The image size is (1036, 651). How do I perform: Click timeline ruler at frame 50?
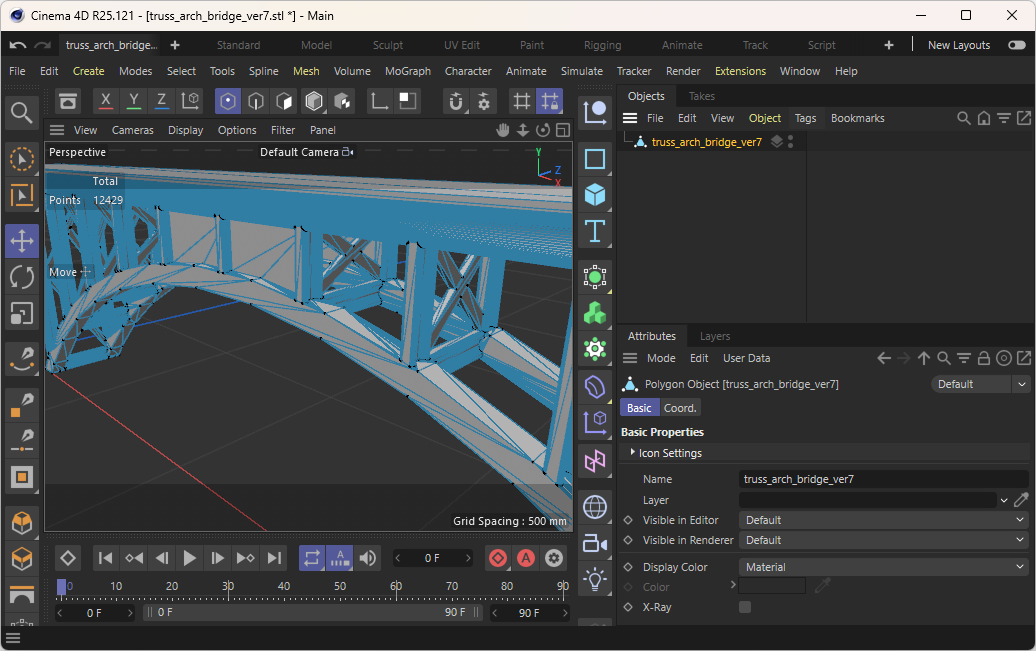(x=340, y=587)
